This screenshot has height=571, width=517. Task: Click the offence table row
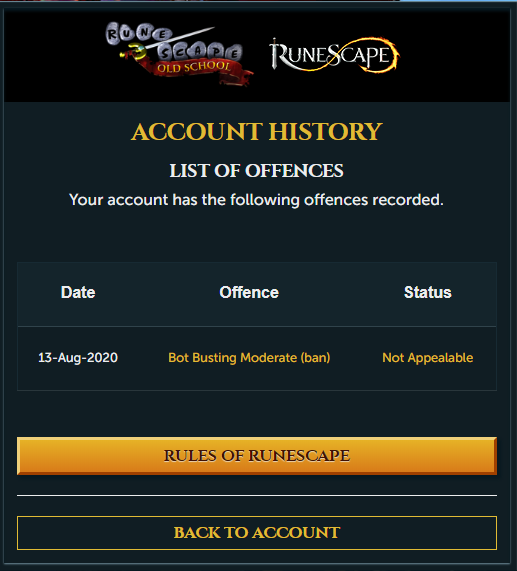tap(257, 358)
